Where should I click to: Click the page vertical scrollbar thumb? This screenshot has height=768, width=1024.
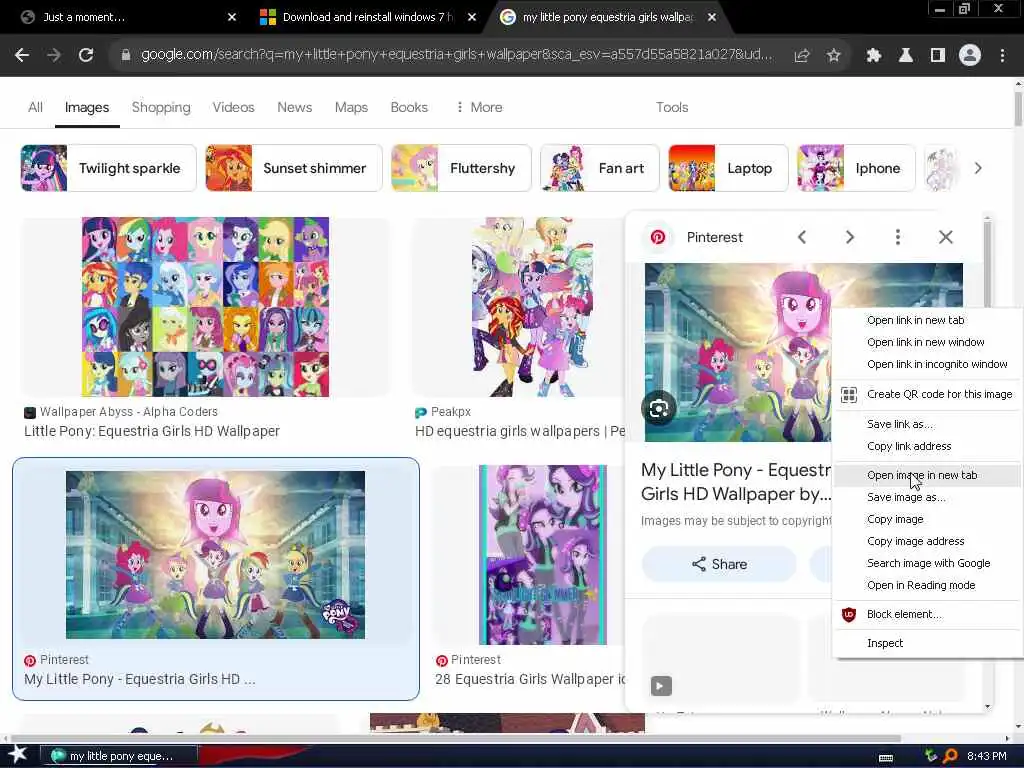tap(1018, 108)
